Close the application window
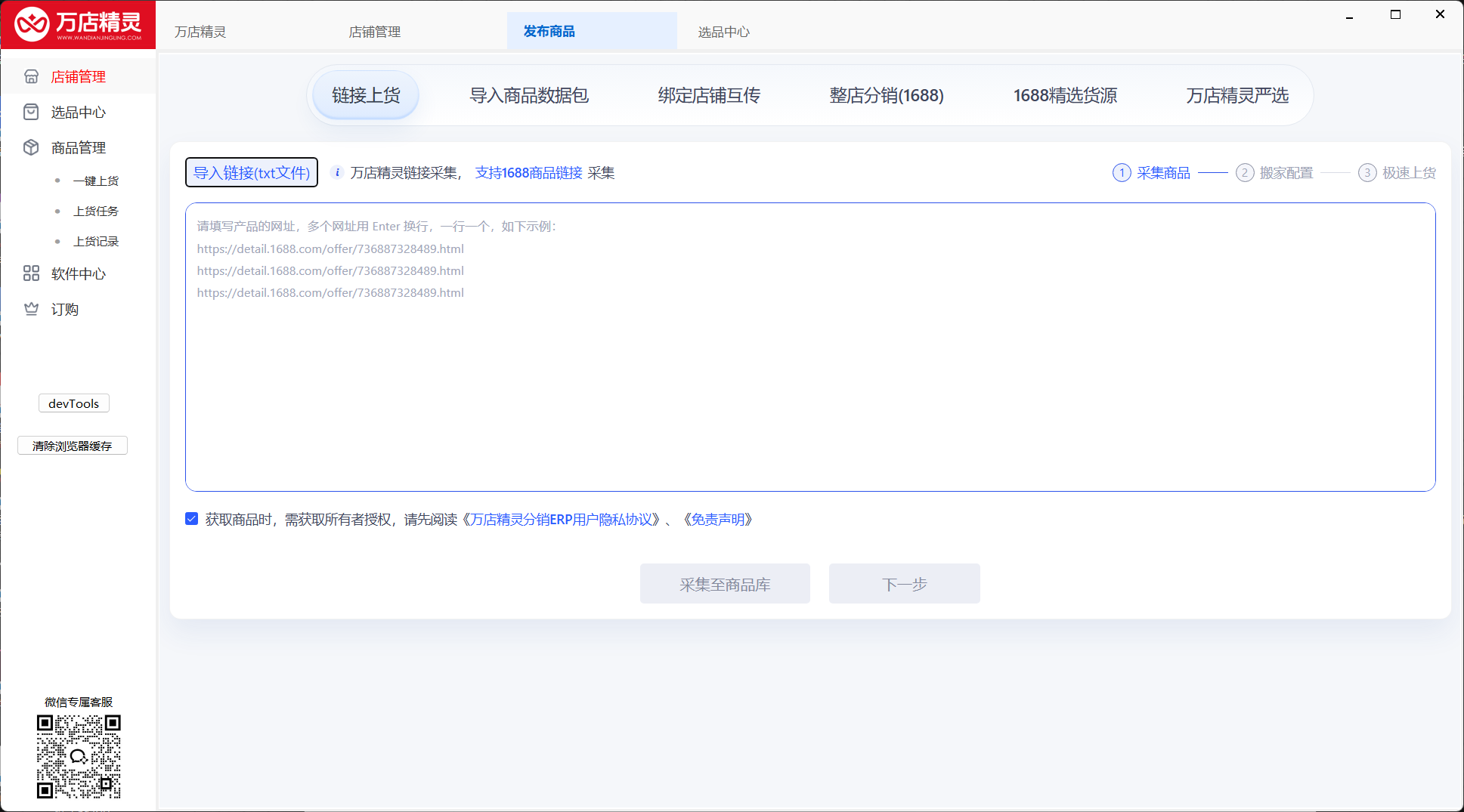1464x812 pixels. 1440,14
